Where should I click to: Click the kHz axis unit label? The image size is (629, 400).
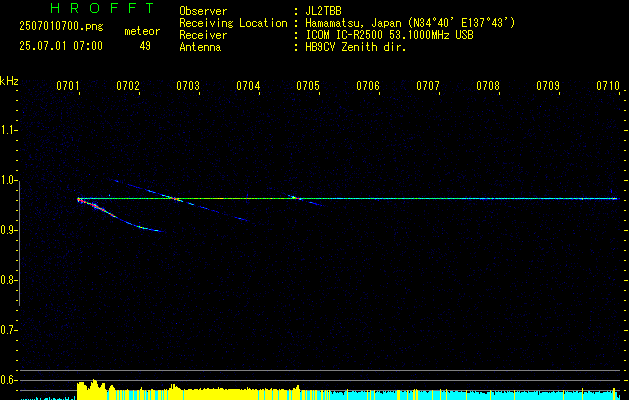pos(9,81)
